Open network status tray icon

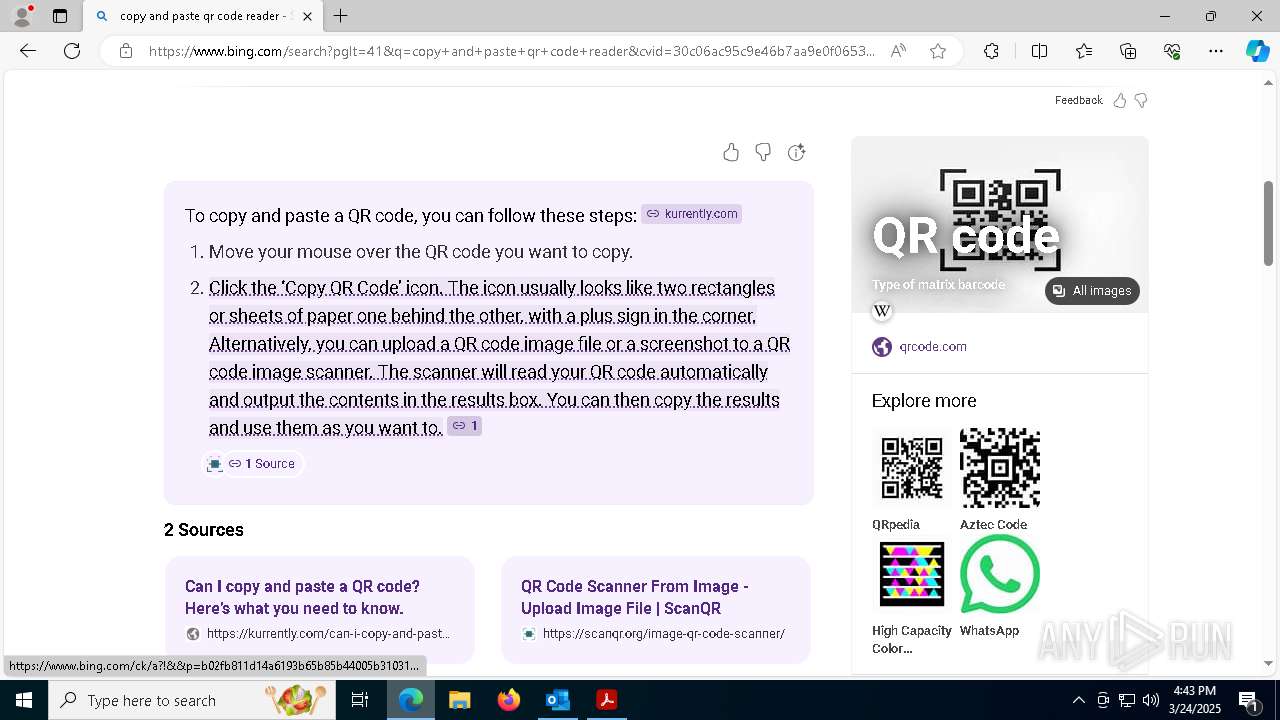click(x=1127, y=700)
